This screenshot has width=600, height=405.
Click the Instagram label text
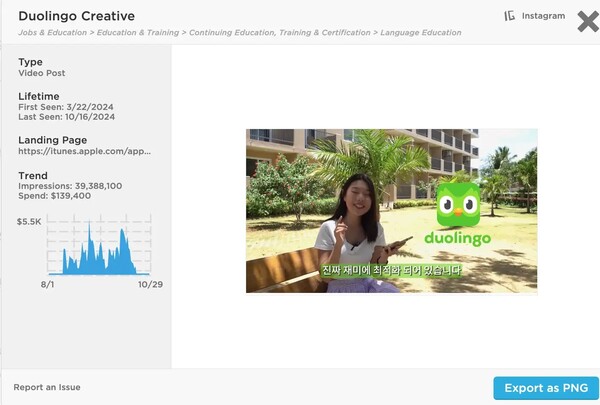pos(543,16)
